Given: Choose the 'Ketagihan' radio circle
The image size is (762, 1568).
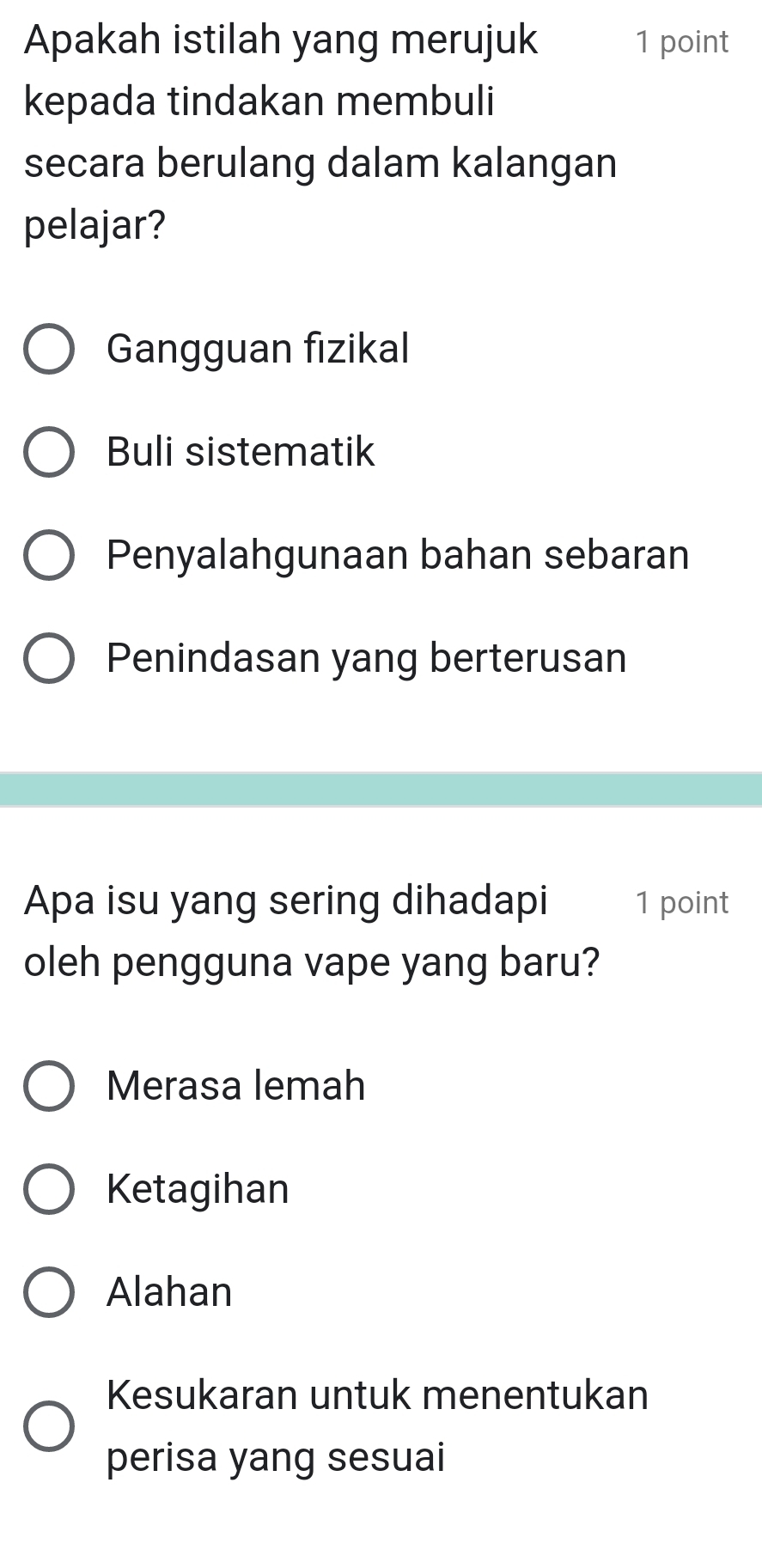Looking at the screenshot, I should [48, 1189].
